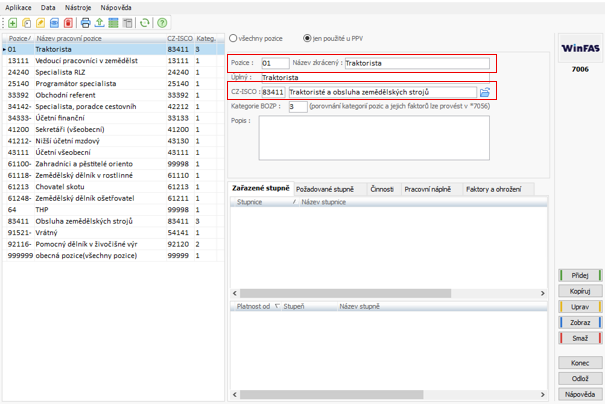606x404 pixels.
Task: Click the printer icon in toolbar
Action: (x=86, y=22)
